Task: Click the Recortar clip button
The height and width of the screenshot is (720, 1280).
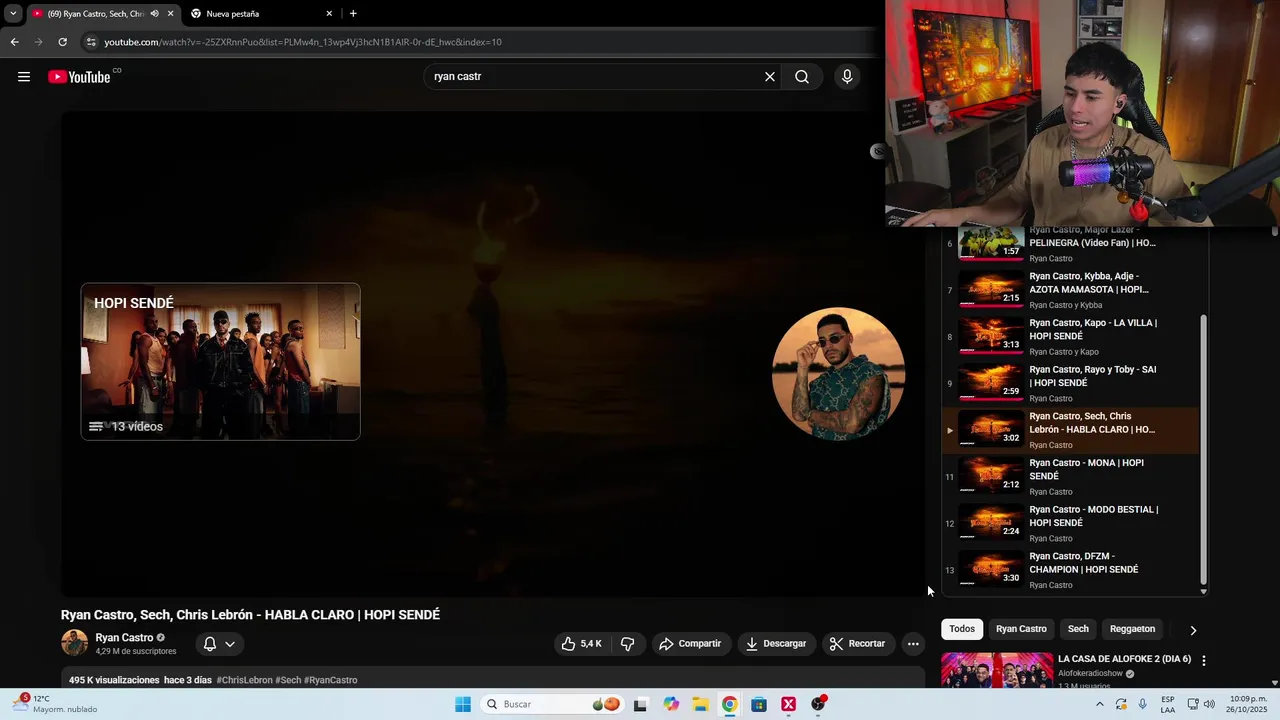Action: click(858, 644)
